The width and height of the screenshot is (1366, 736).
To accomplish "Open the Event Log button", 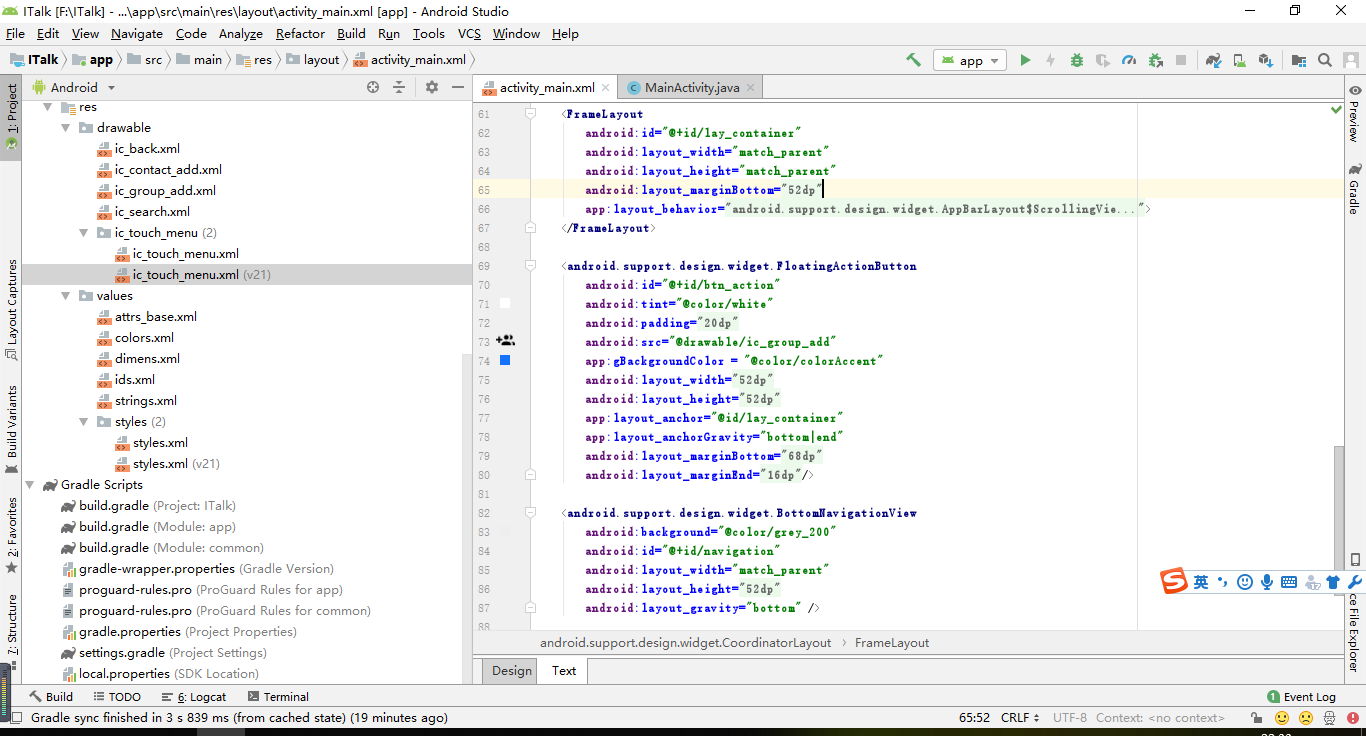I will pos(1301,696).
